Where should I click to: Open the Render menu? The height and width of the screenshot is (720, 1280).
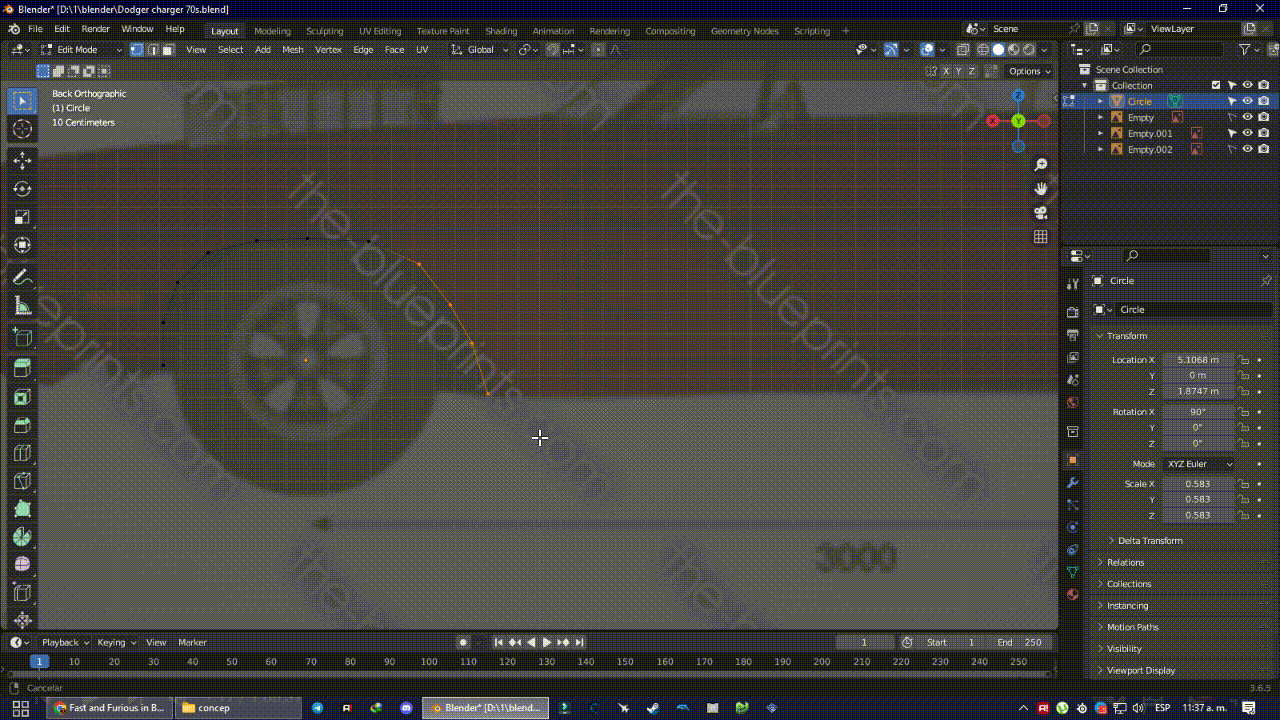(x=95, y=29)
